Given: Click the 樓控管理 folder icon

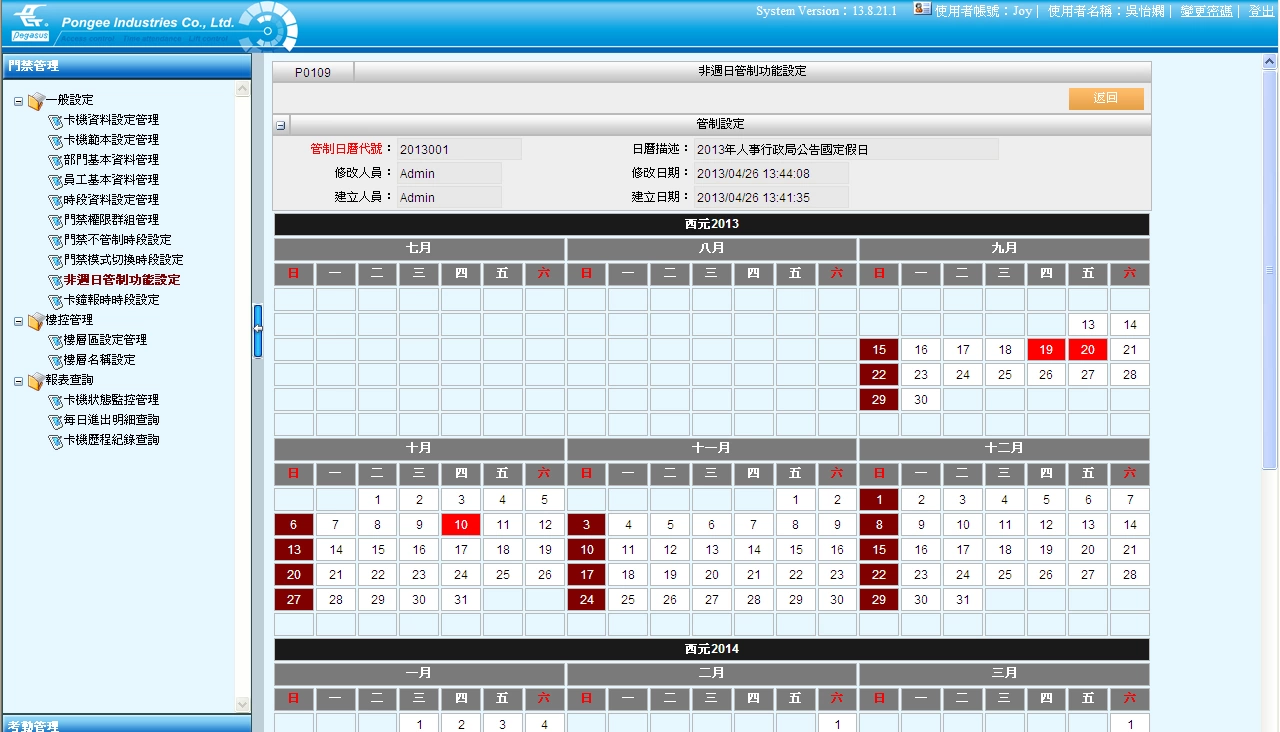Looking at the screenshot, I should (x=37, y=320).
